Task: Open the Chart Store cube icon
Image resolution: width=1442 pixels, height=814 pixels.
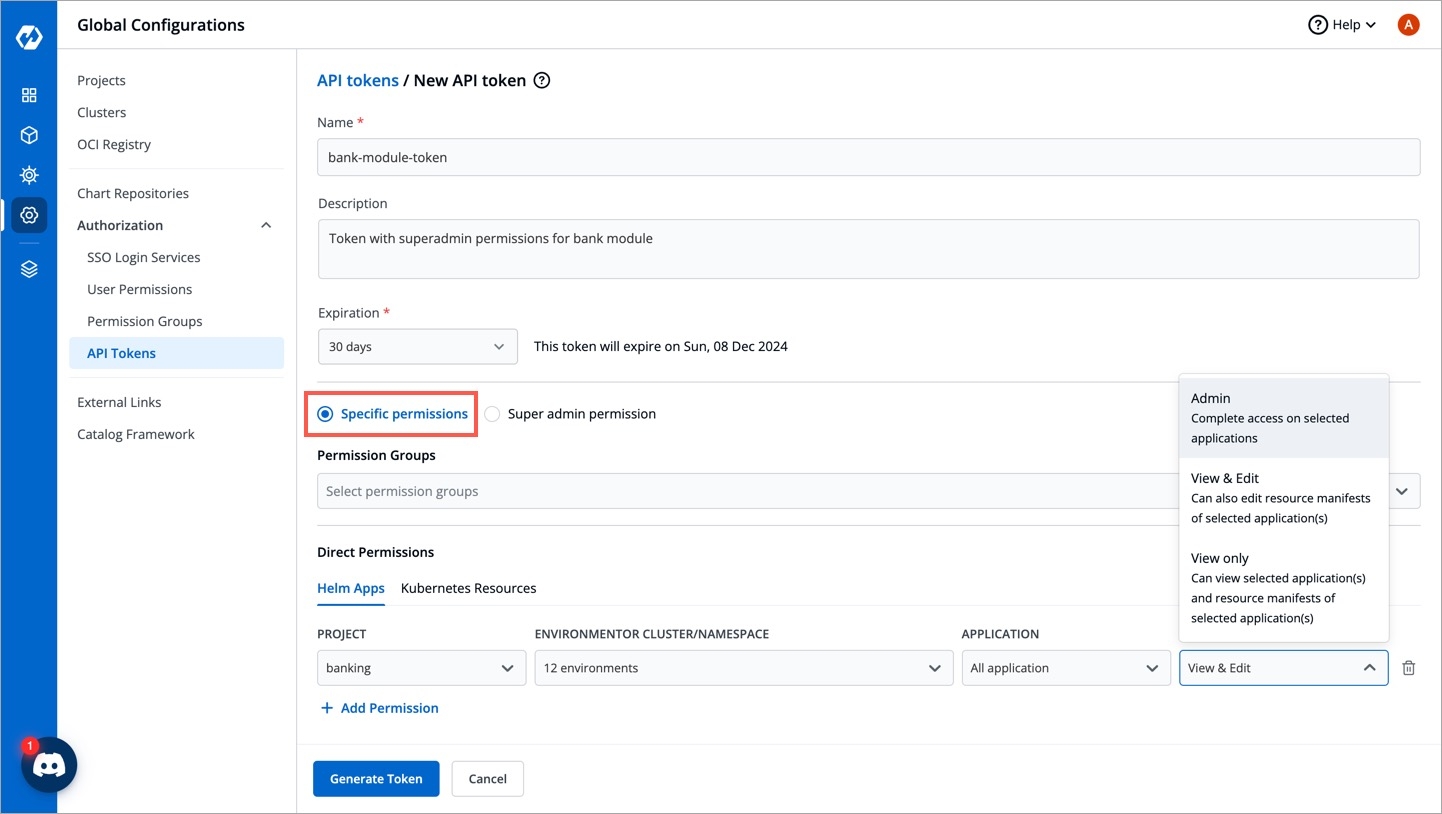Action: [x=29, y=135]
